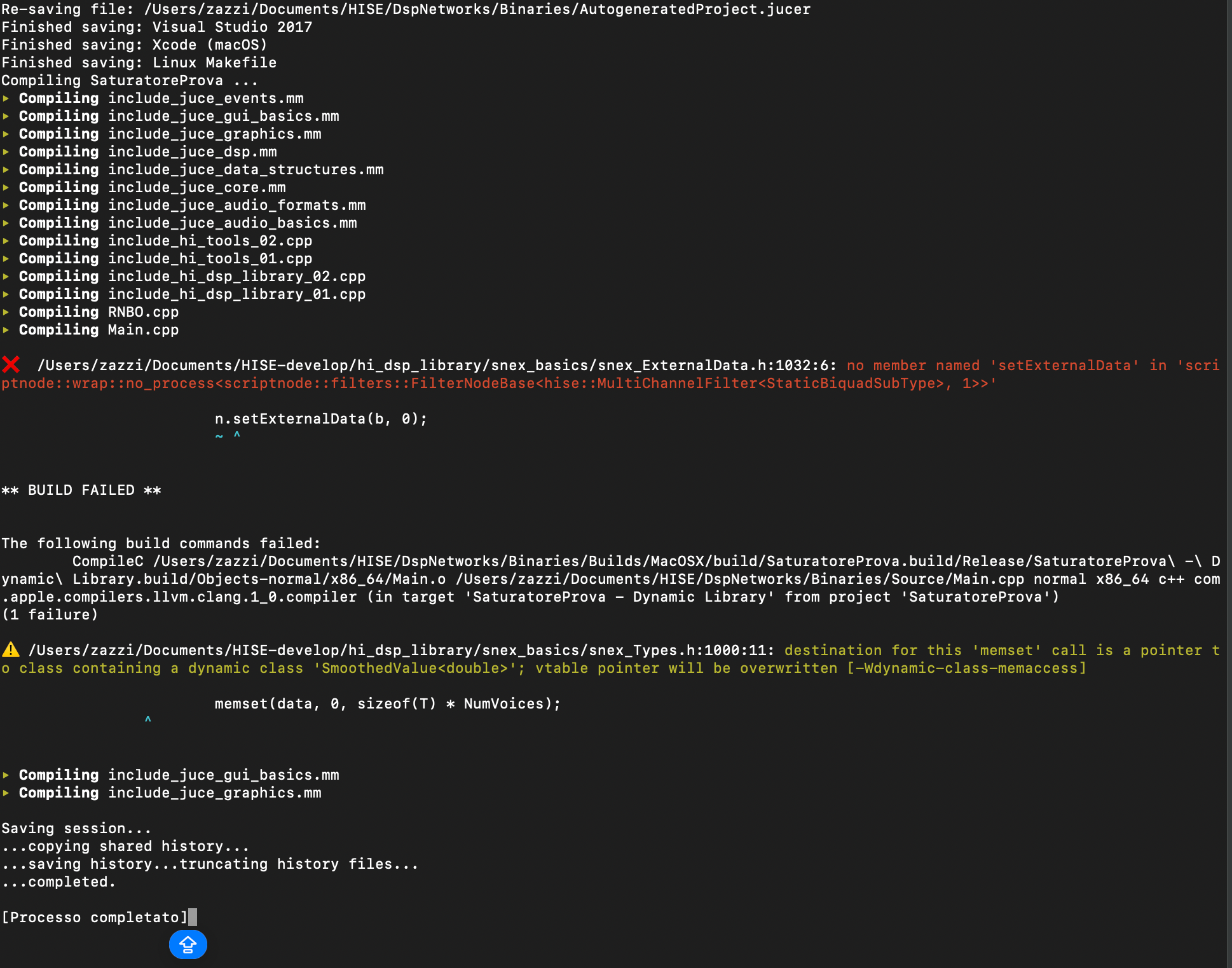1232x968 pixels.
Task: Click the "n.setExternalData(b, 0);" code line
Action: click(321, 419)
